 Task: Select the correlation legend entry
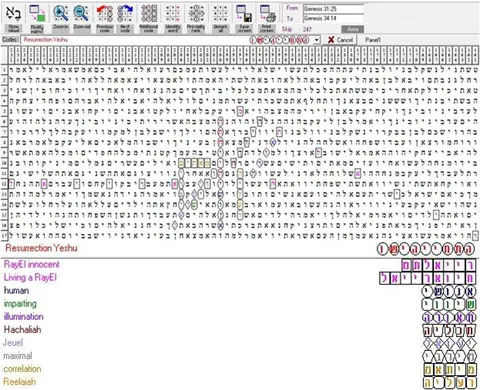point(22,369)
